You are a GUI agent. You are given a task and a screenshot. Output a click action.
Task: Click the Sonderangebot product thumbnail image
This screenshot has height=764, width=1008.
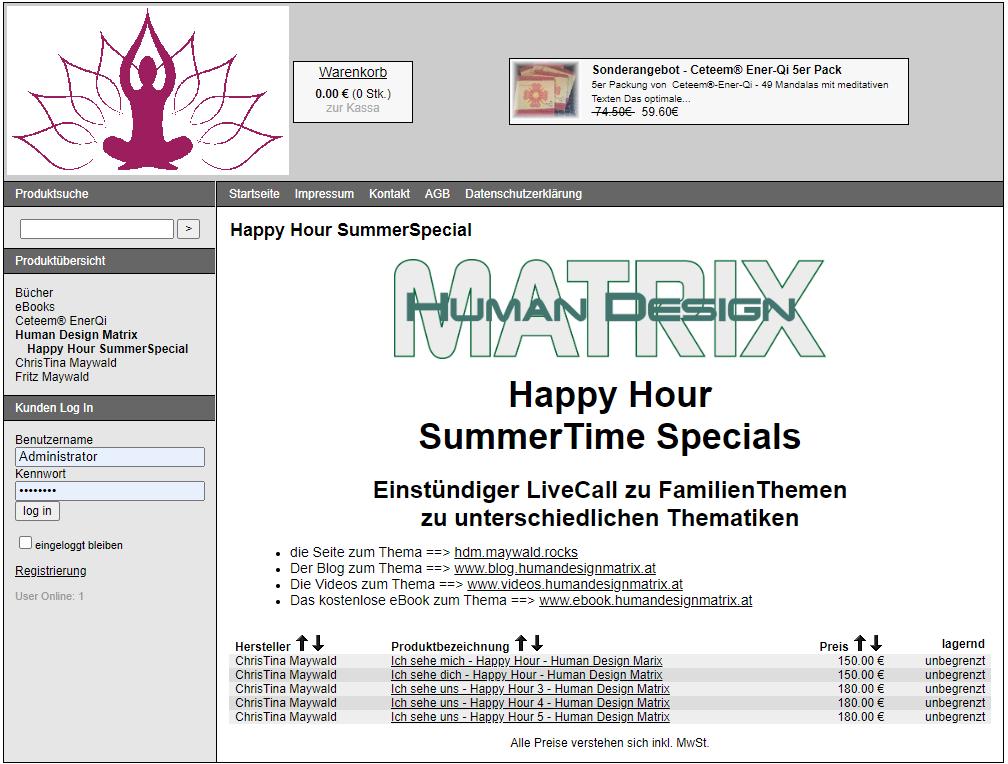[x=546, y=91]
